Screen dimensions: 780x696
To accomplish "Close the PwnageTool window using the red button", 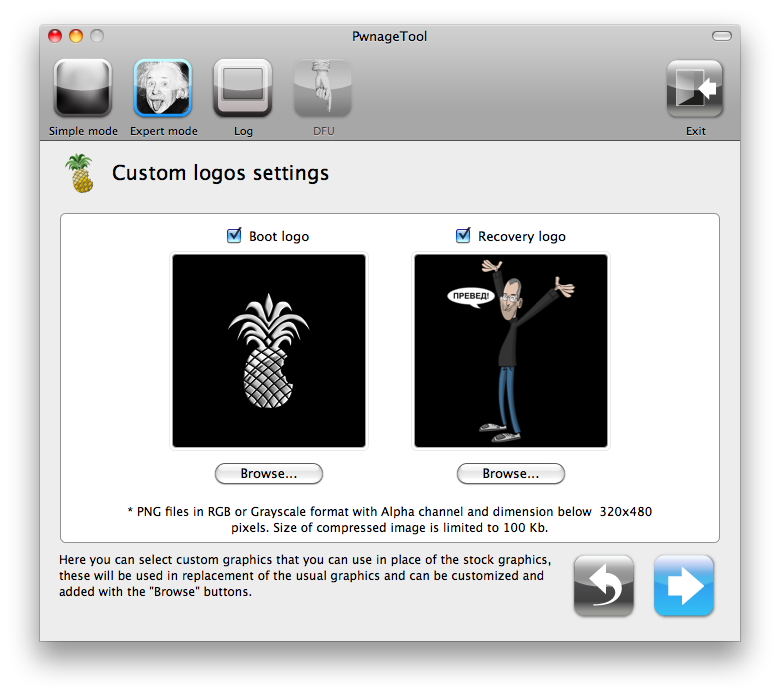I will [56, 37].
